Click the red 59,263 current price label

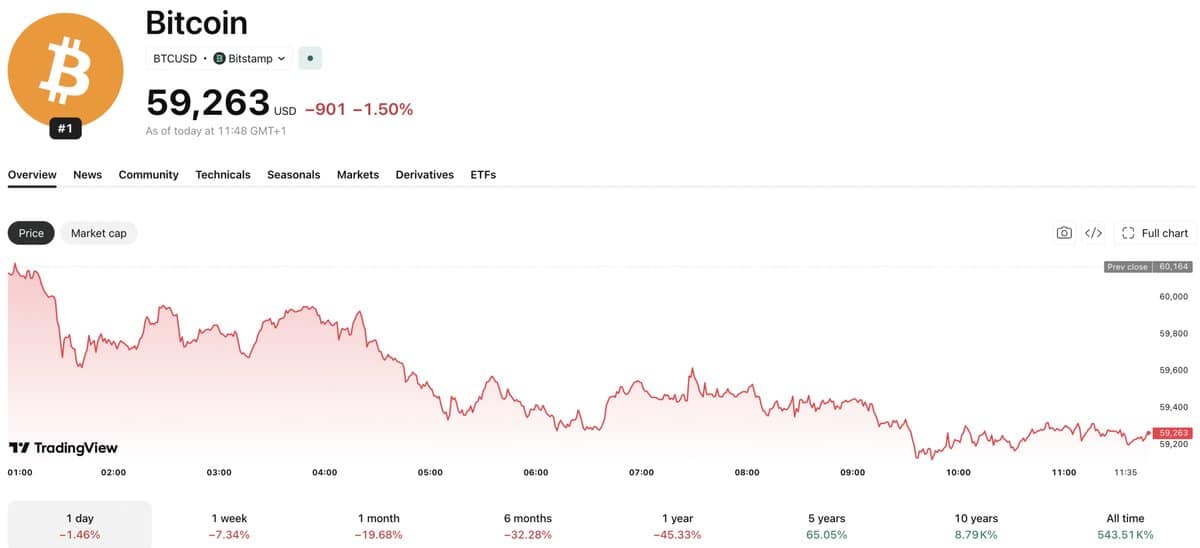[1172, 433]
